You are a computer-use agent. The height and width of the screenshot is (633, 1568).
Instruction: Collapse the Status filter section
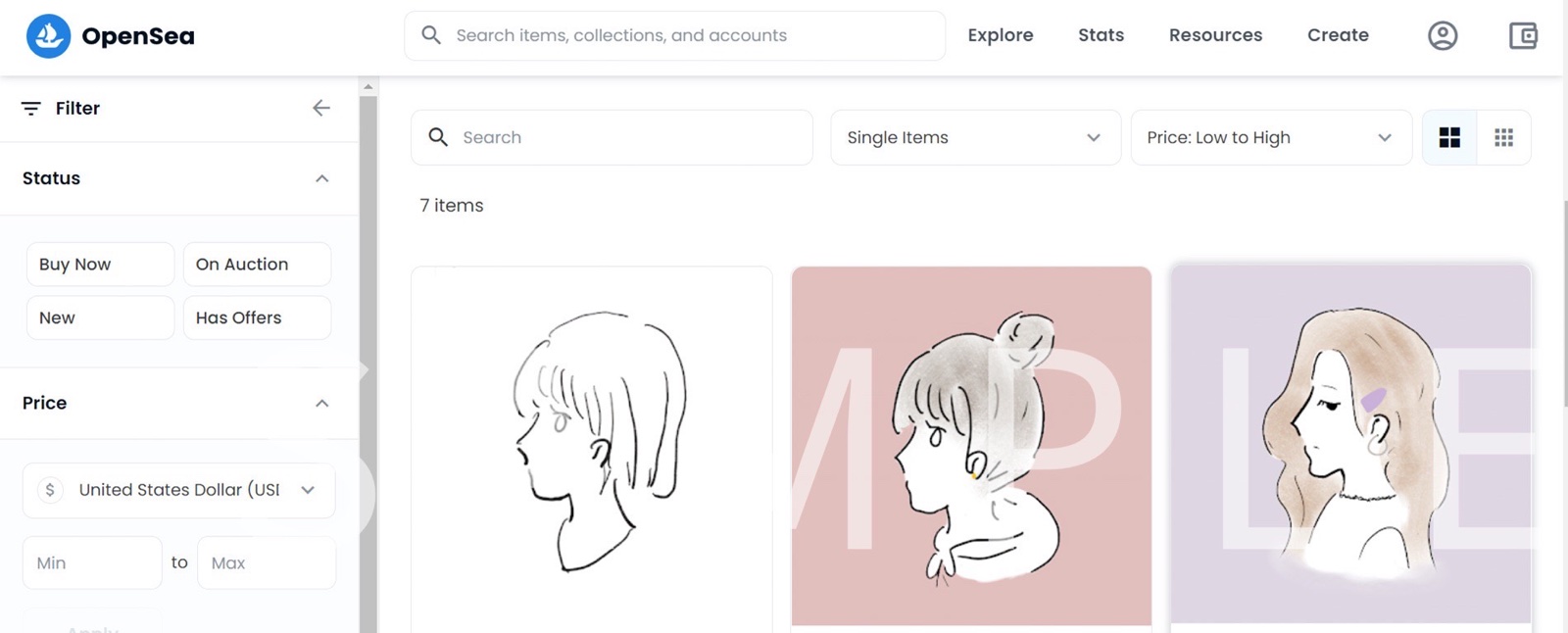321,178
